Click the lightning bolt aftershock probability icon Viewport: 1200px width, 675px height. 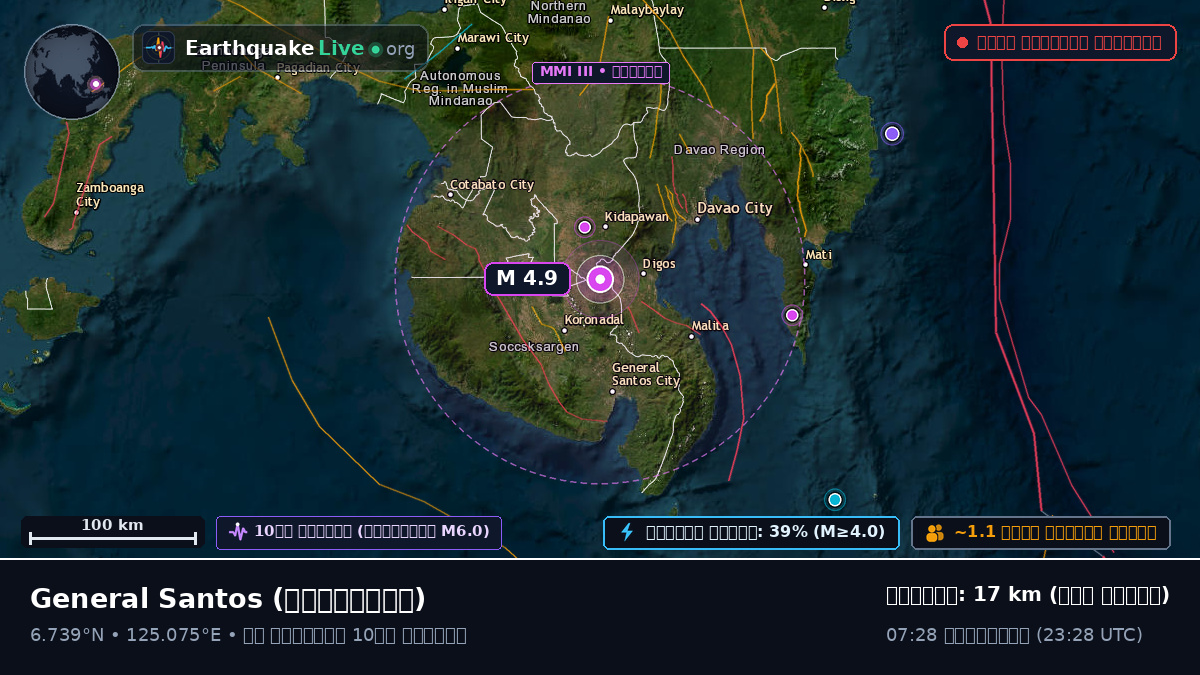point(627,532)
